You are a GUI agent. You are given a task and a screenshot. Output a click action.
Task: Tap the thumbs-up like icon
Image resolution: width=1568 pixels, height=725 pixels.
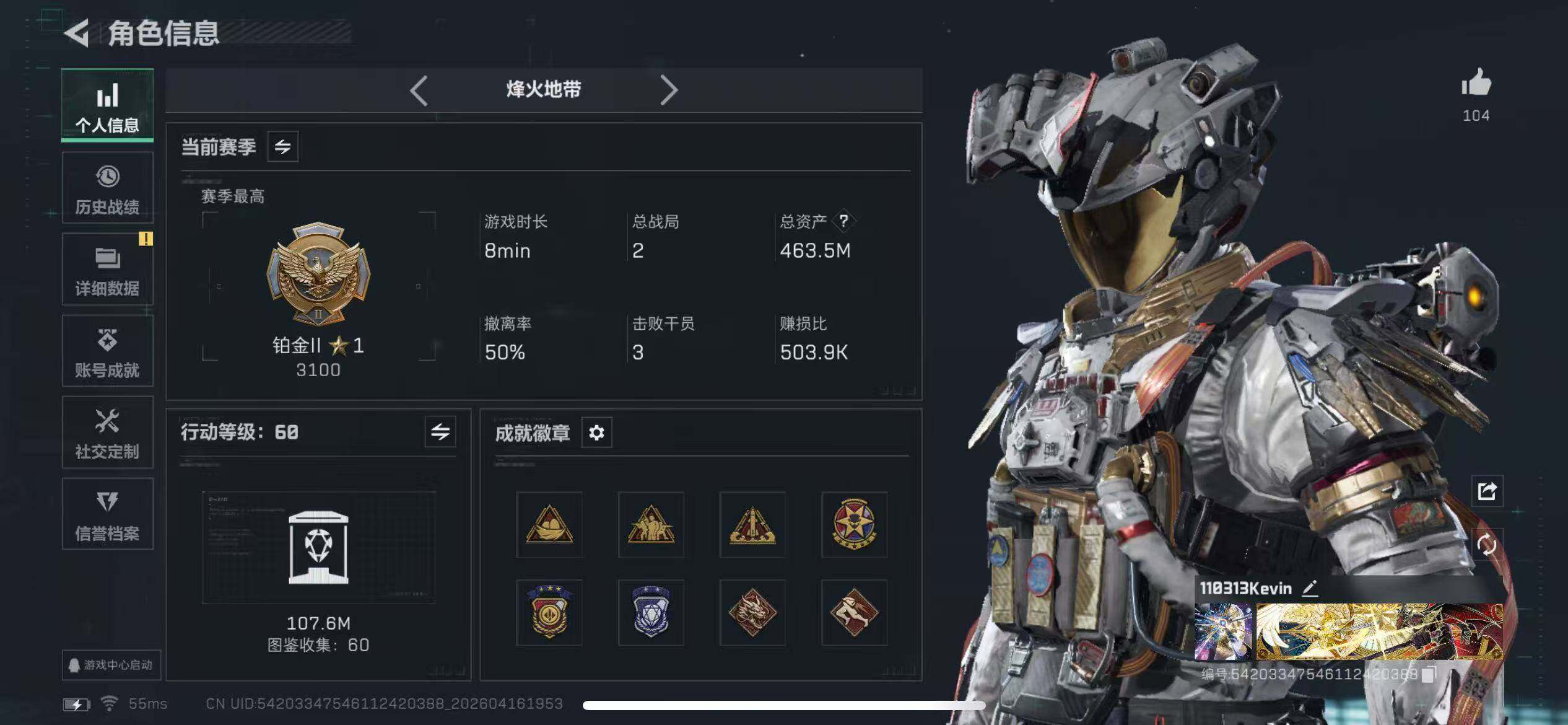click(x=1476, y=82)
